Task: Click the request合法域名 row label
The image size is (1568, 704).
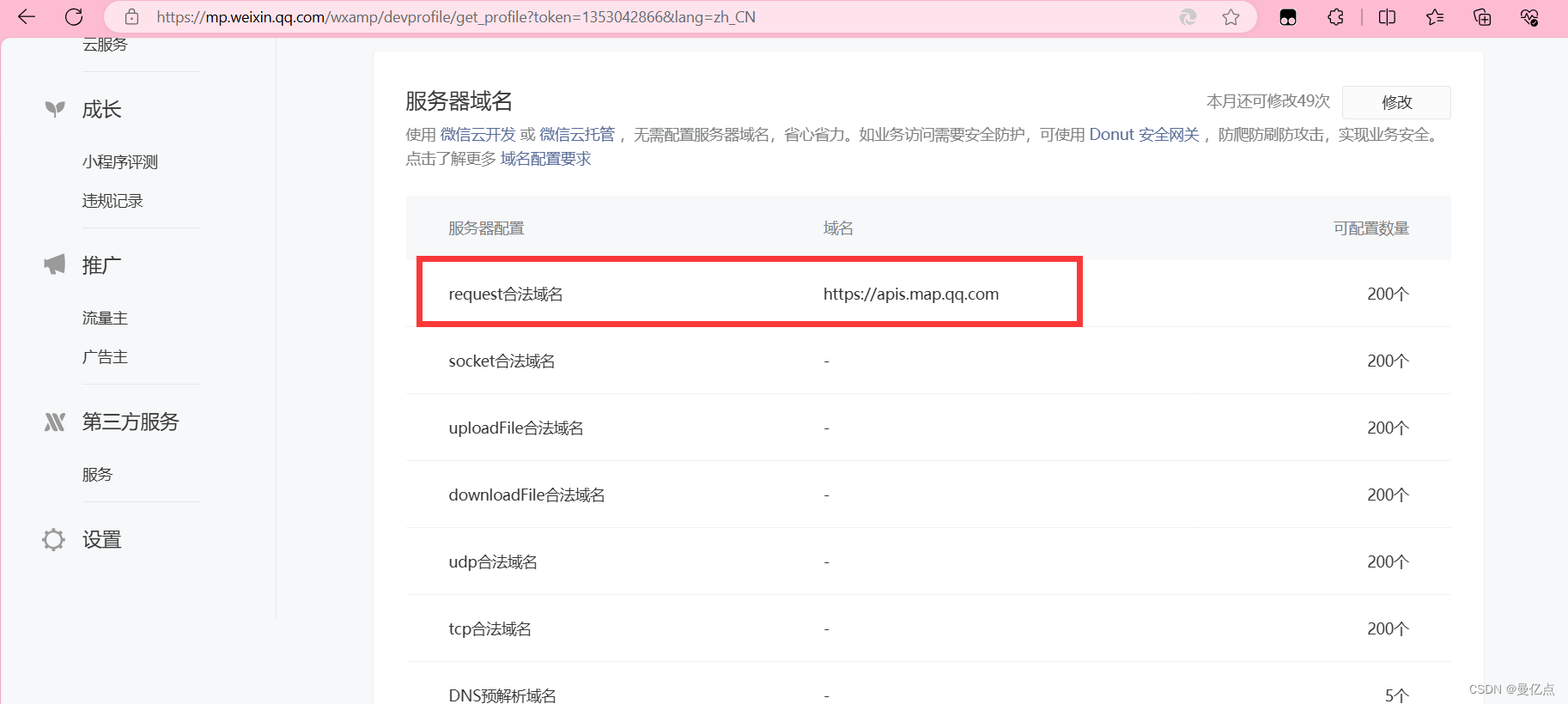Action: (506, 294)
